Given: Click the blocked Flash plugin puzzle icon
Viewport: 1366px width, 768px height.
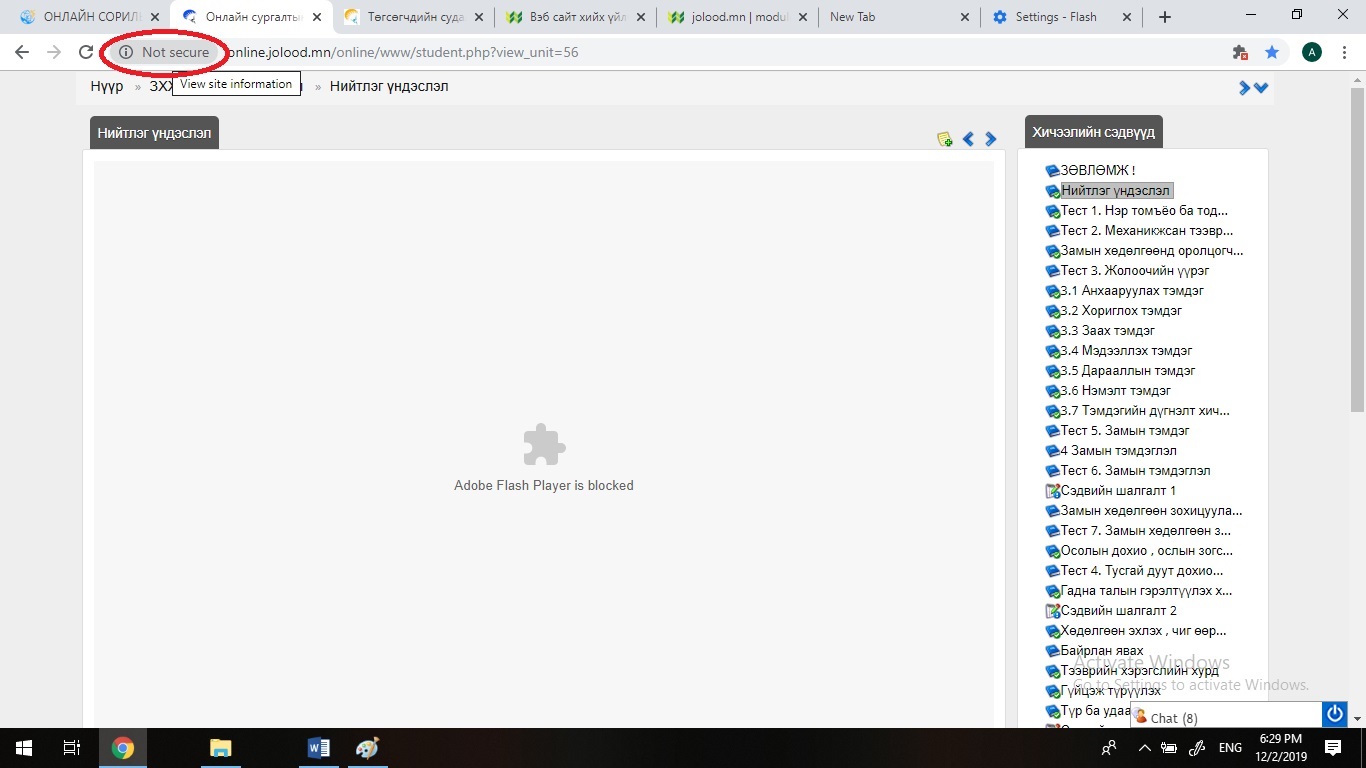Looking at the screenshot, I should click(544, 445).
